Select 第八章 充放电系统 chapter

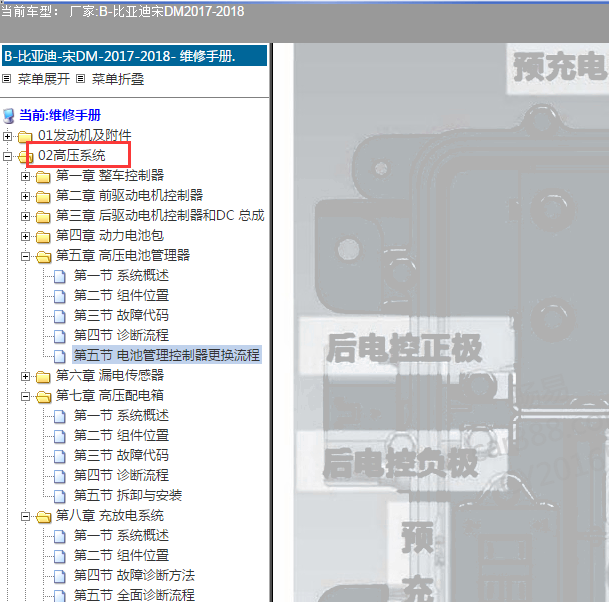[x=110, y=515]
